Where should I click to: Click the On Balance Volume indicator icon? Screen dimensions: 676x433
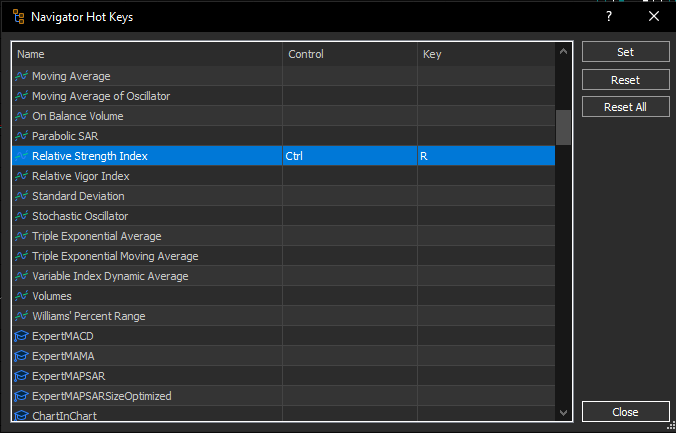(20, 116)
